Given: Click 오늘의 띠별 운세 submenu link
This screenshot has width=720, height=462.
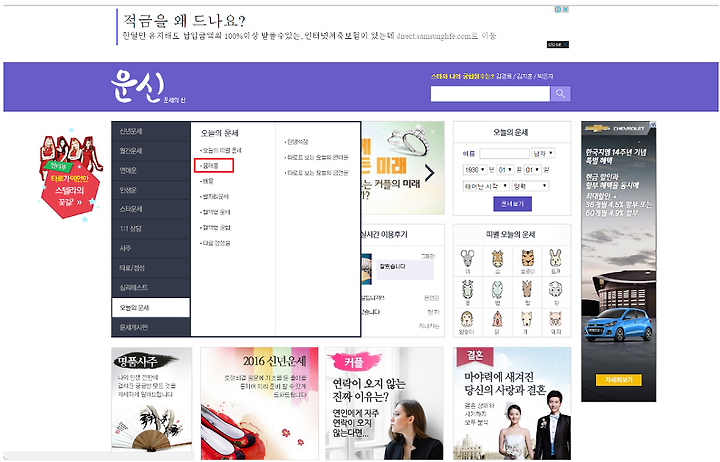Looking at the screenshot, I should point(221,150).
